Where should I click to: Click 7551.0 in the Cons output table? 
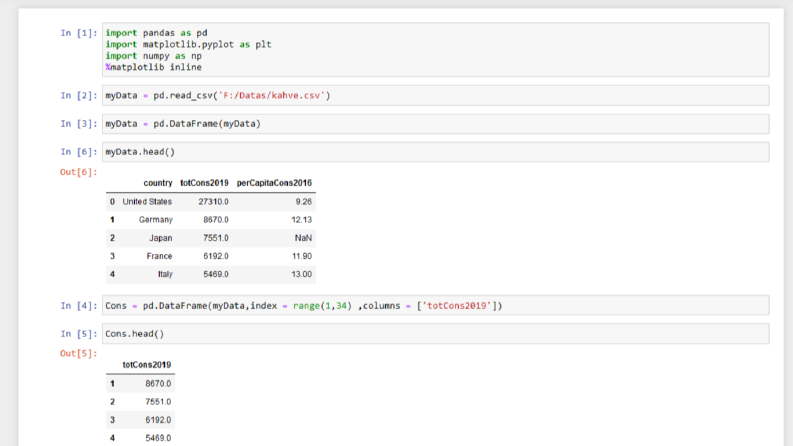click(x=158, y=402)
